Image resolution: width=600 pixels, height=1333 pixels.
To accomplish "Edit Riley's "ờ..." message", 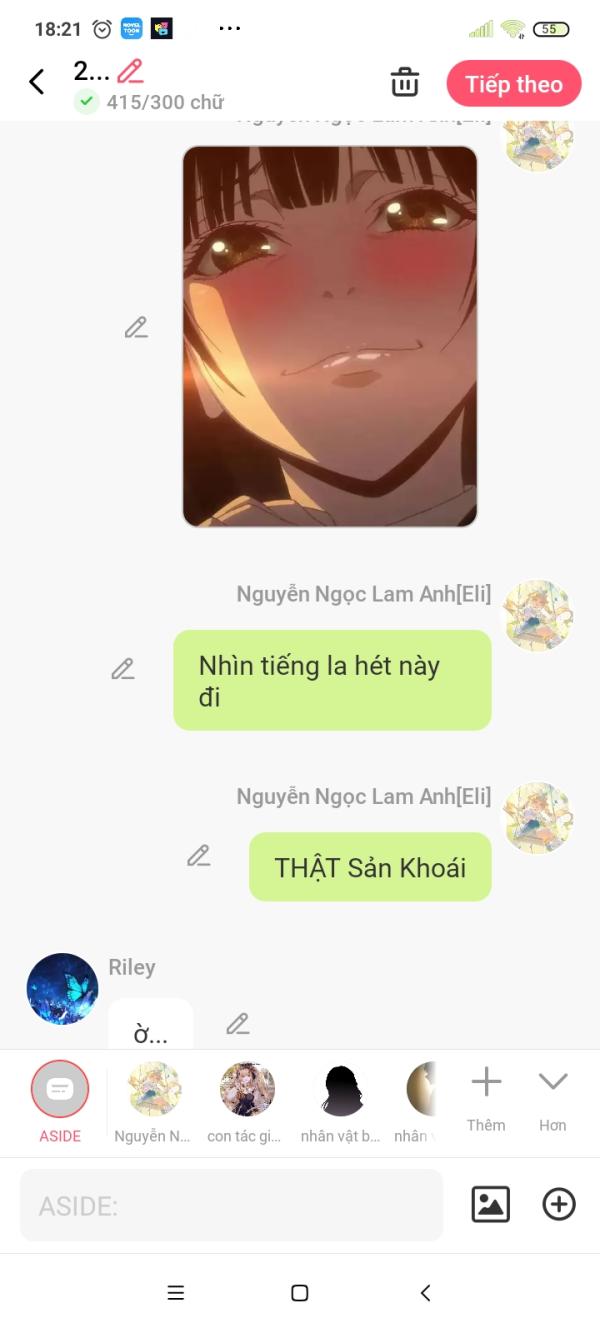I will (x=237, y=1023).
